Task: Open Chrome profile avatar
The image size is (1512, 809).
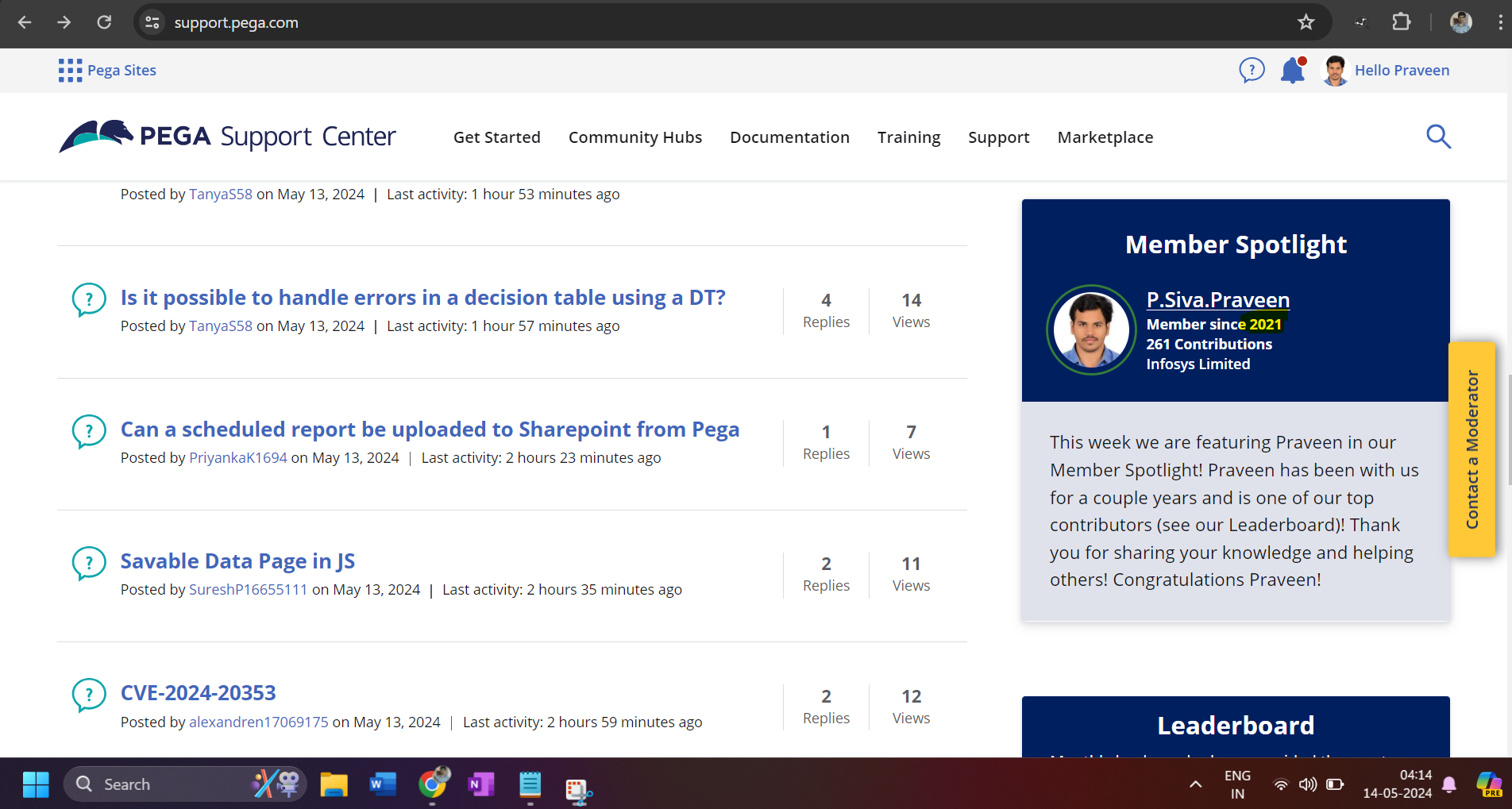Action: coord(1460,22)
